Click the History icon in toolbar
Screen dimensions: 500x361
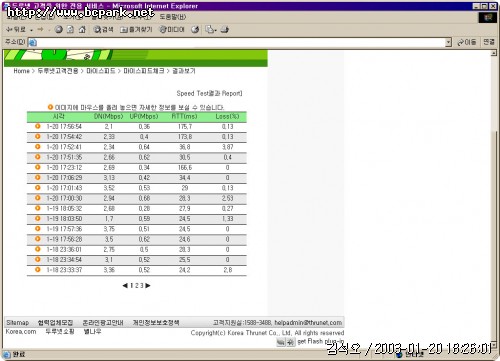(195, 30)
